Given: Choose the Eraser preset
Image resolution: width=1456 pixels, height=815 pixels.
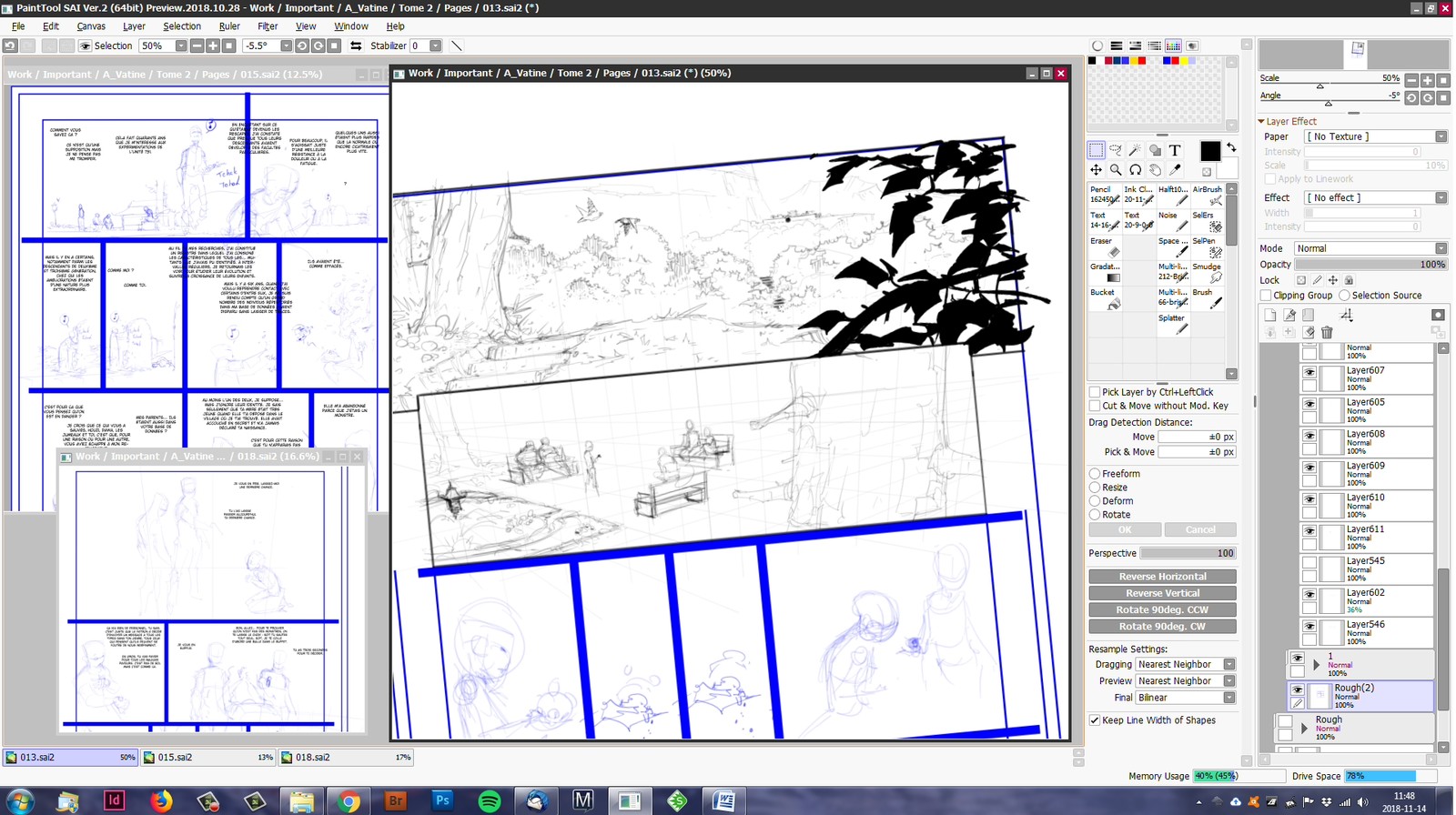Looking at the screenshot, I should [x=1105, y=247].
